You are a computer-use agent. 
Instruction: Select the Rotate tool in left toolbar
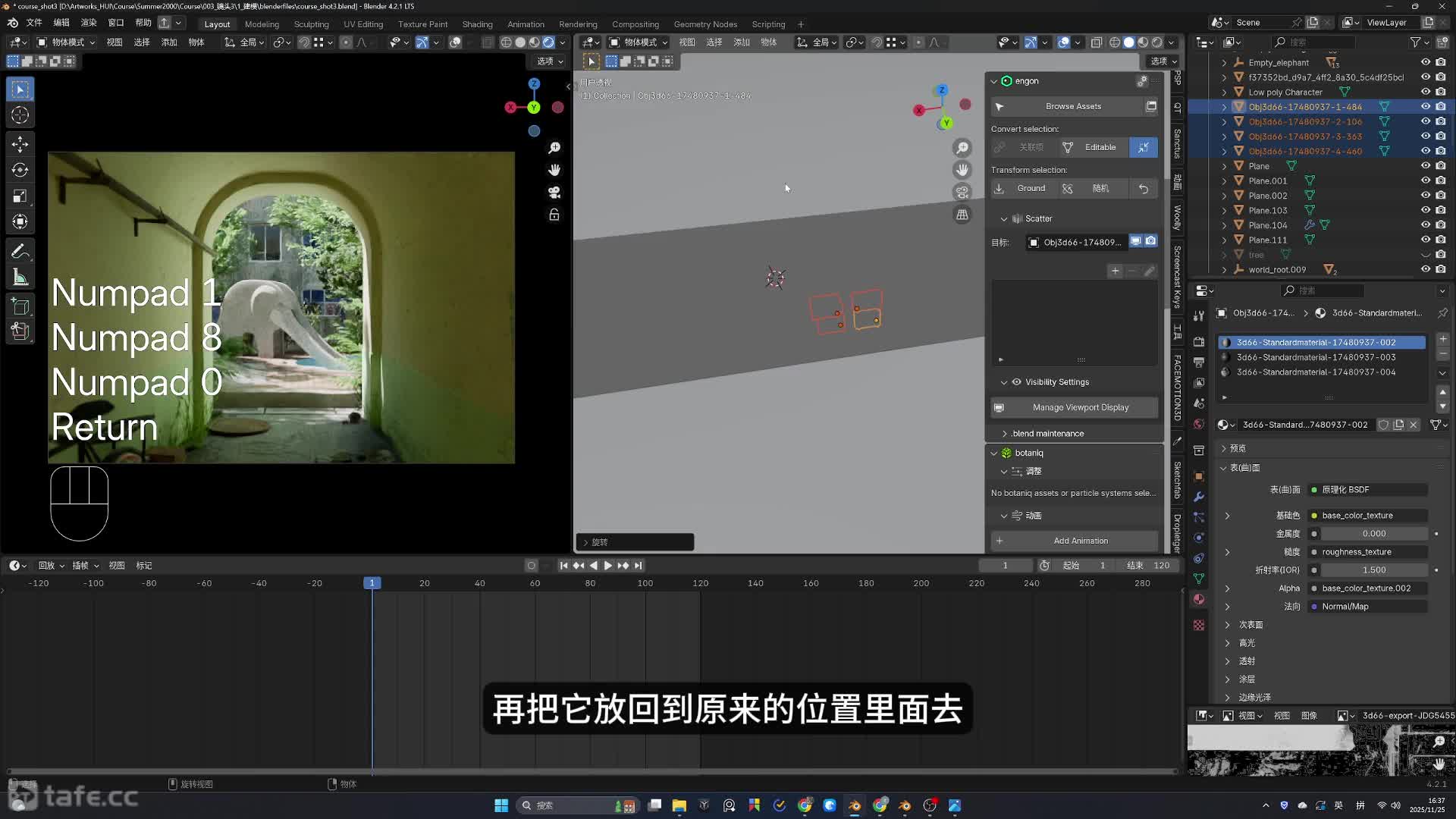tap(20, 171)
